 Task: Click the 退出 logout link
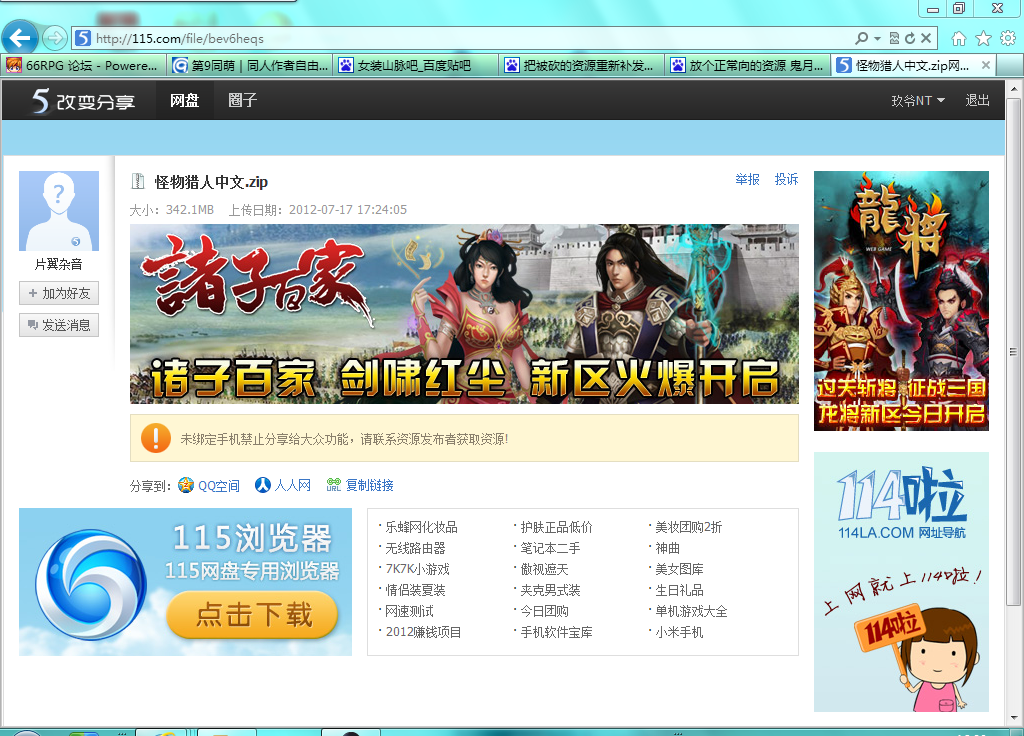977,101
